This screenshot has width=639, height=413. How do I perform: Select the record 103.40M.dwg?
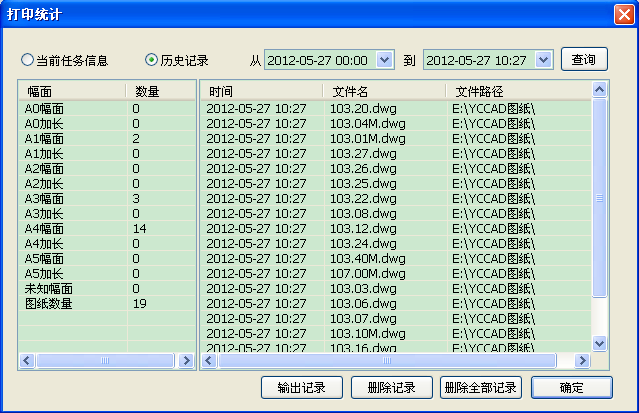pos(396,258)
